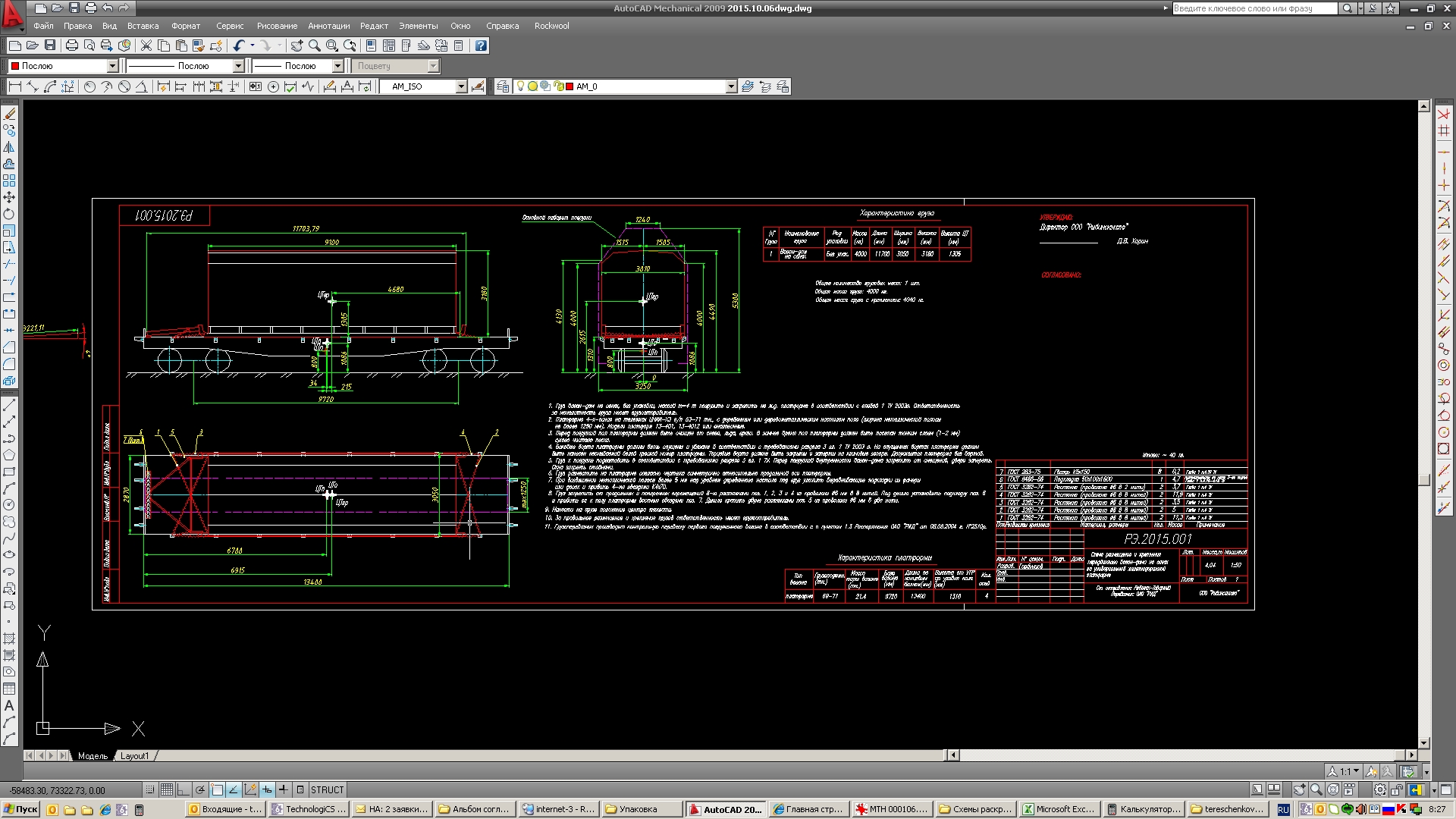Viewport: 1456px width, 819px height.
Task: Open the Аннотации menu
Action: [x=329, y=26]
